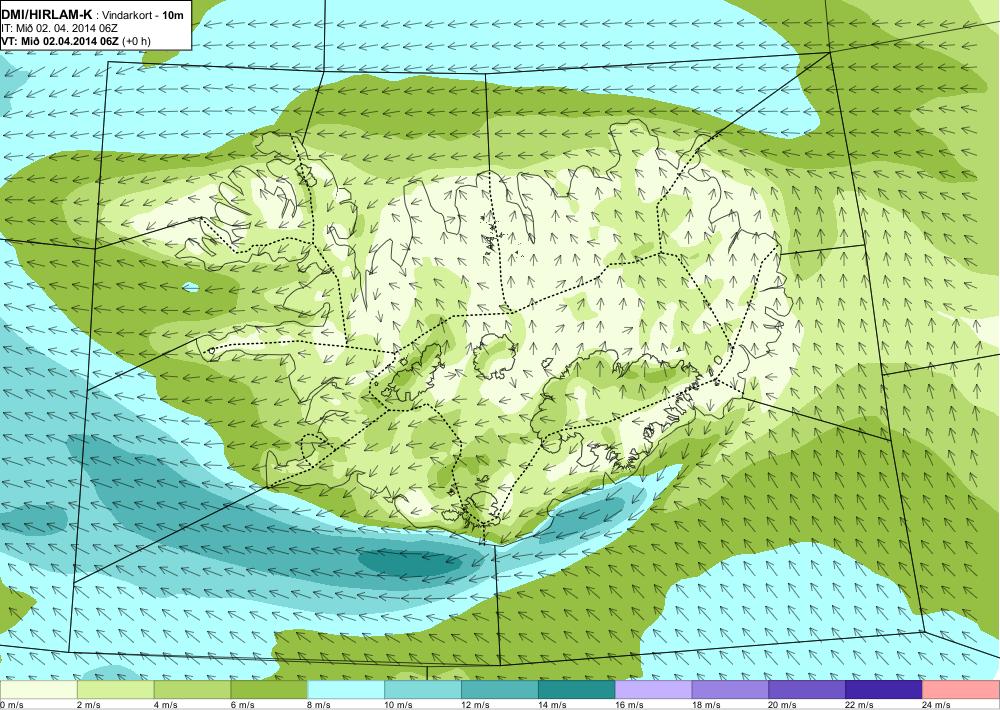Click the '(+0 h)' forecast offset text
Image resolution: width=1000 pixels, height=710 pixels.
pos(136,41)
